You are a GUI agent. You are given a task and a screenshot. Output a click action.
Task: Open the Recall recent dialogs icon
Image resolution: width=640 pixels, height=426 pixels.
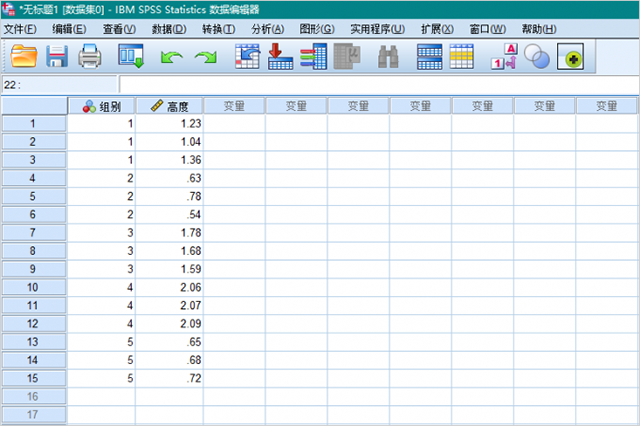pos(131,56)
